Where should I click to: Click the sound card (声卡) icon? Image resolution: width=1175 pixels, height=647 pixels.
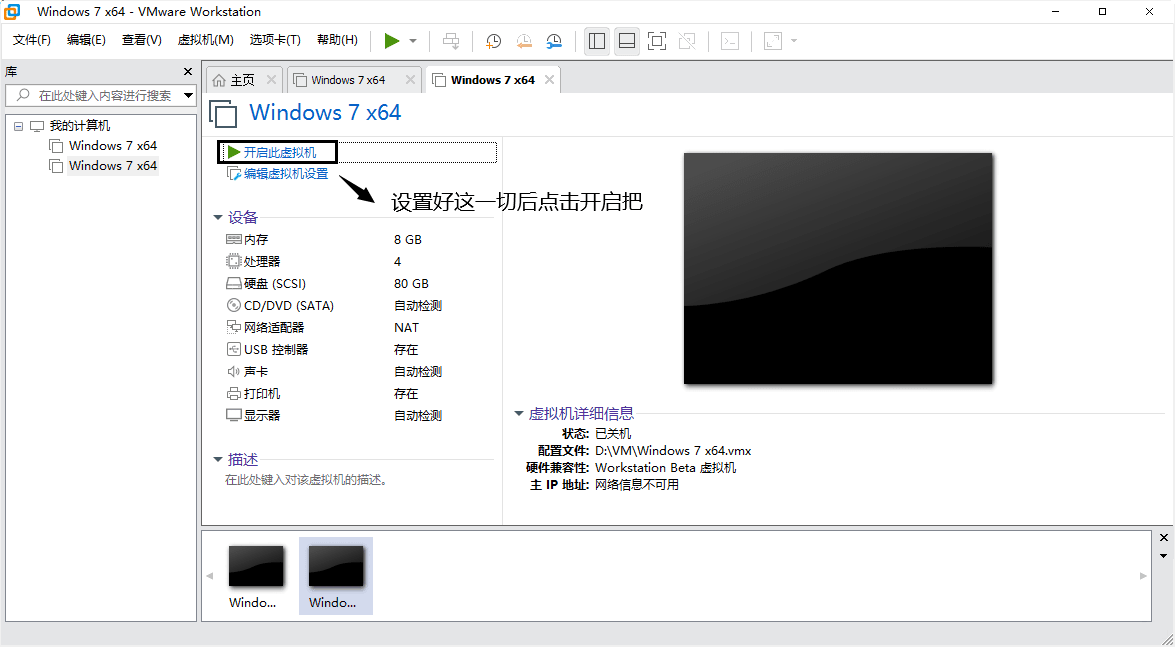coord(234,371)
